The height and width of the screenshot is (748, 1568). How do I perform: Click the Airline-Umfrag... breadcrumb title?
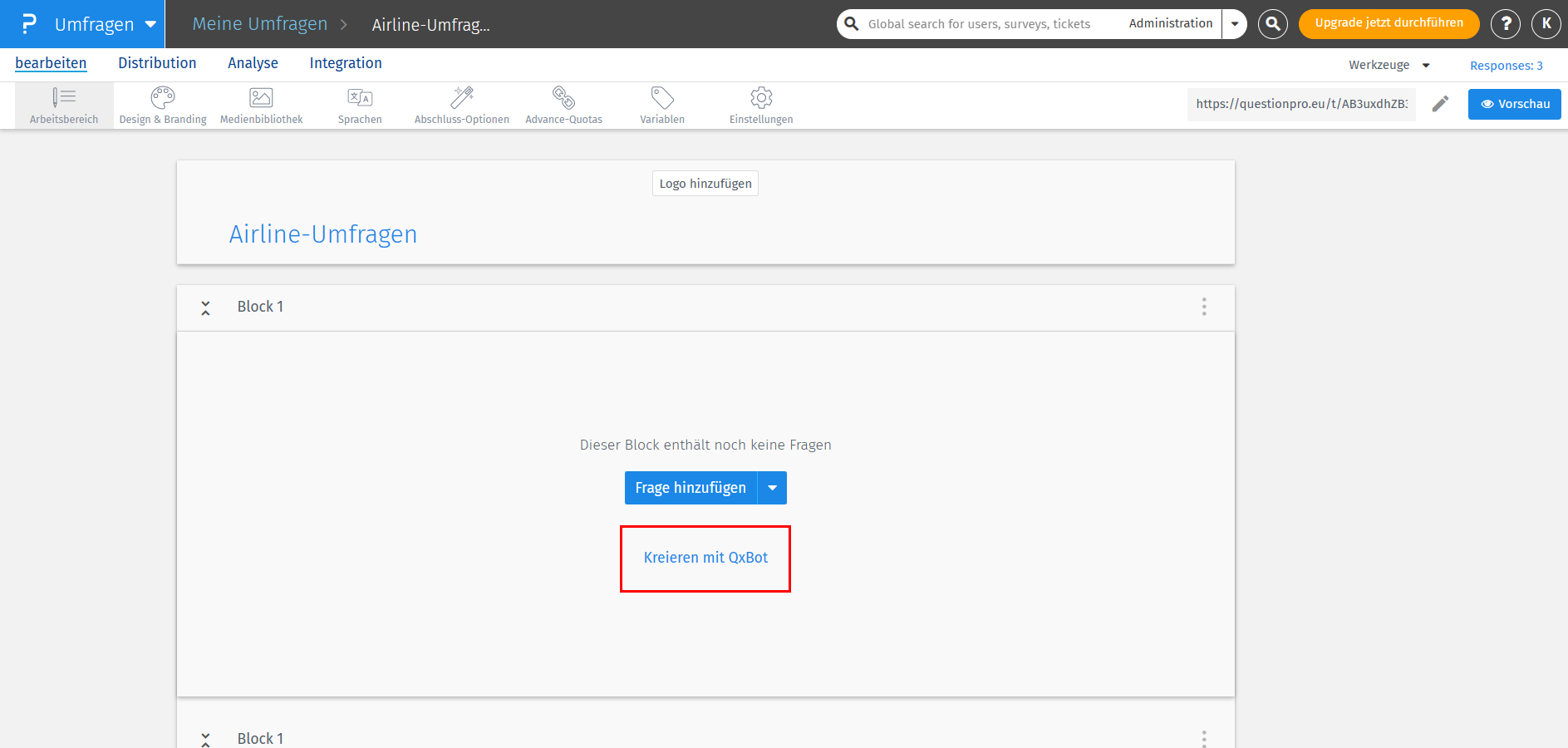click(x=430, y=25)
